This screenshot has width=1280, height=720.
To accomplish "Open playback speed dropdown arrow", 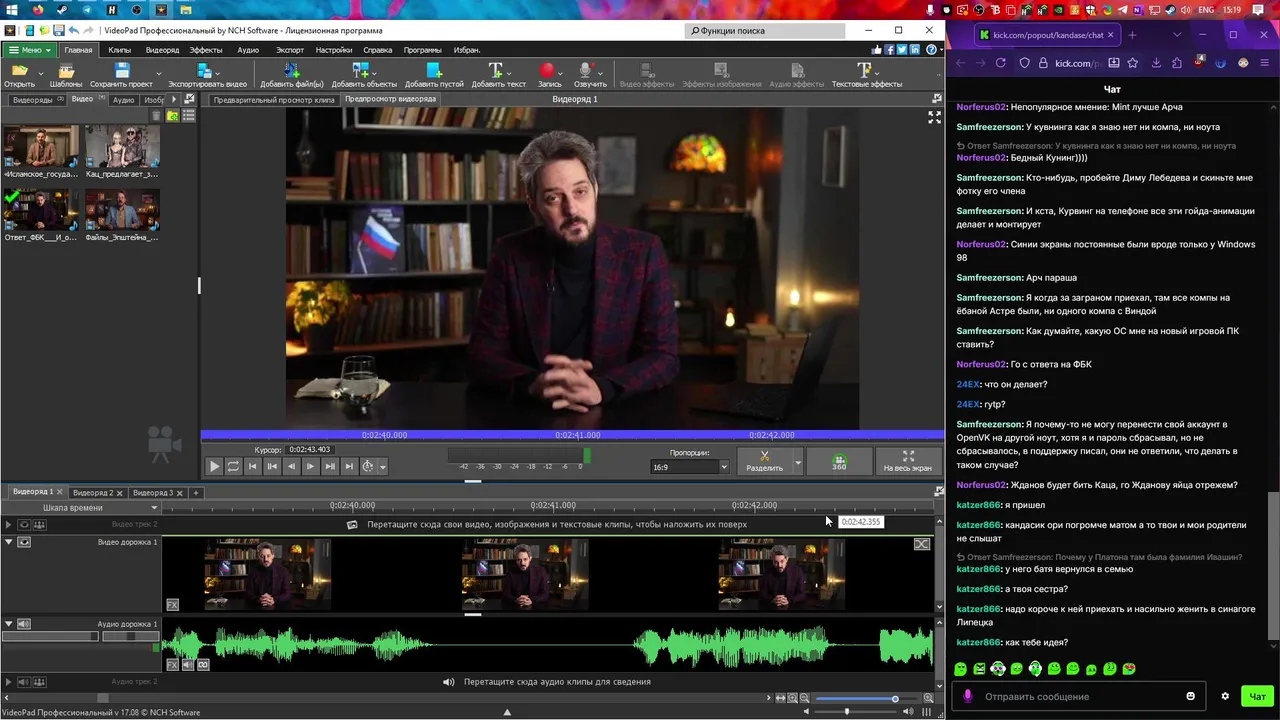I will click(382, 467).
